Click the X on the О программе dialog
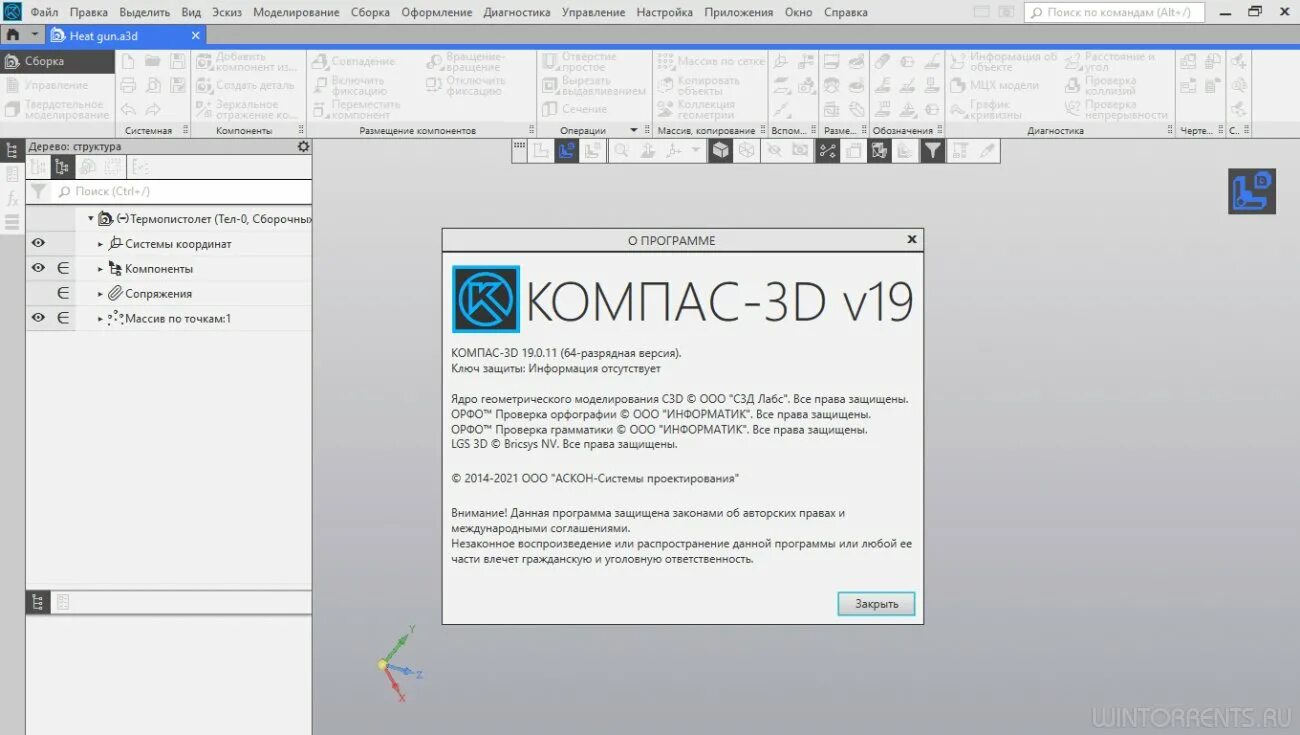 click(x=911, y=240)
